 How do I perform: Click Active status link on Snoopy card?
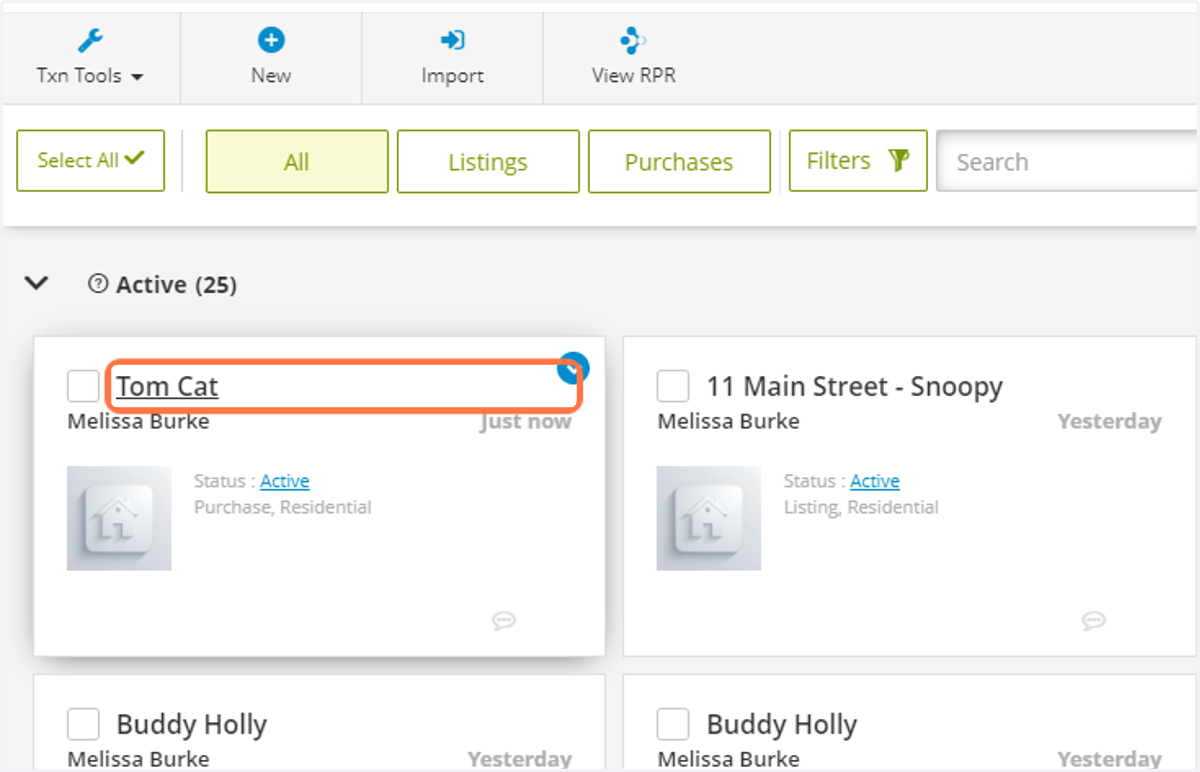point(875,481)
